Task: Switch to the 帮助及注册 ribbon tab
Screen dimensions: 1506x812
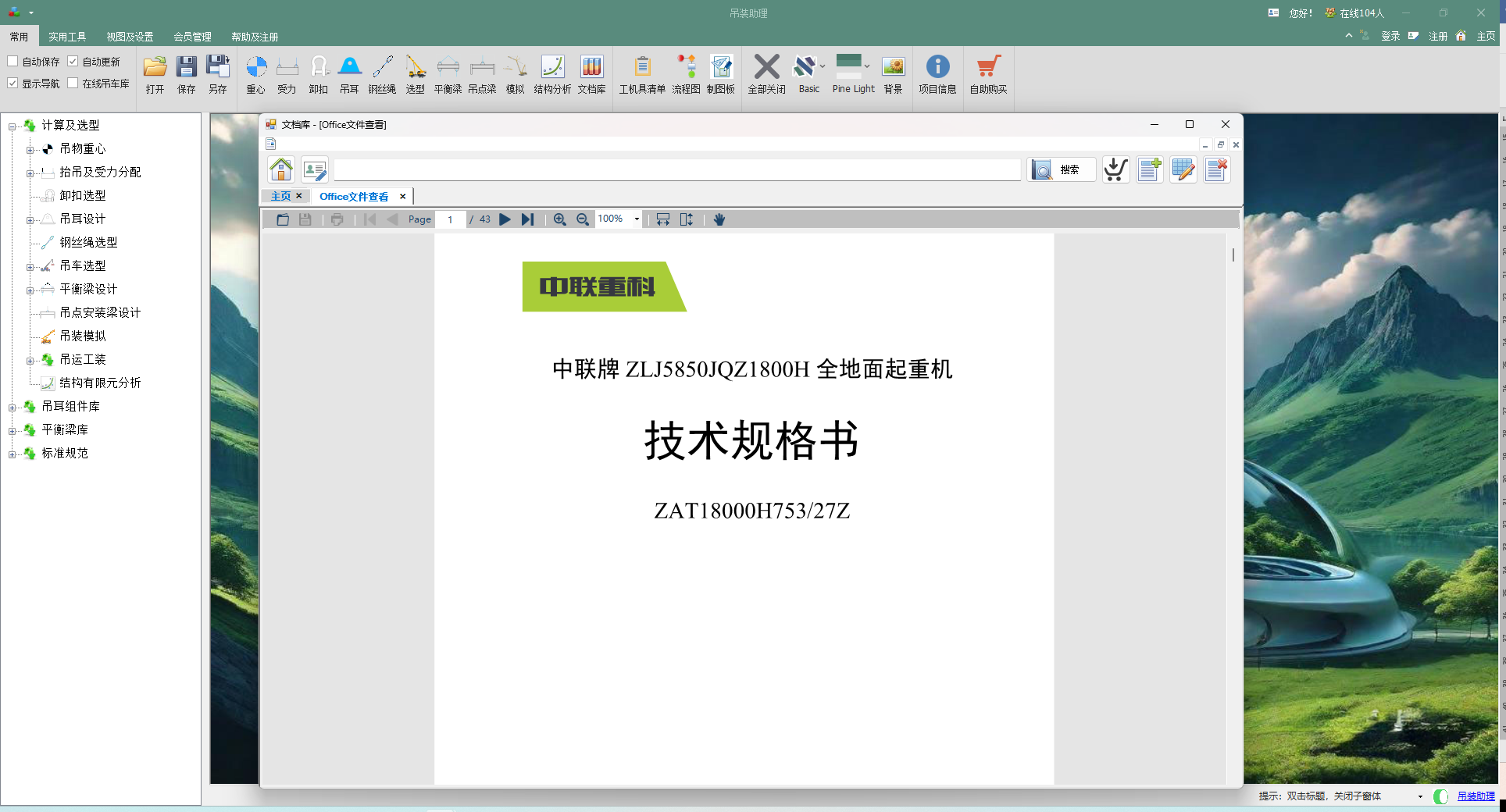Action: coord(255,37)
